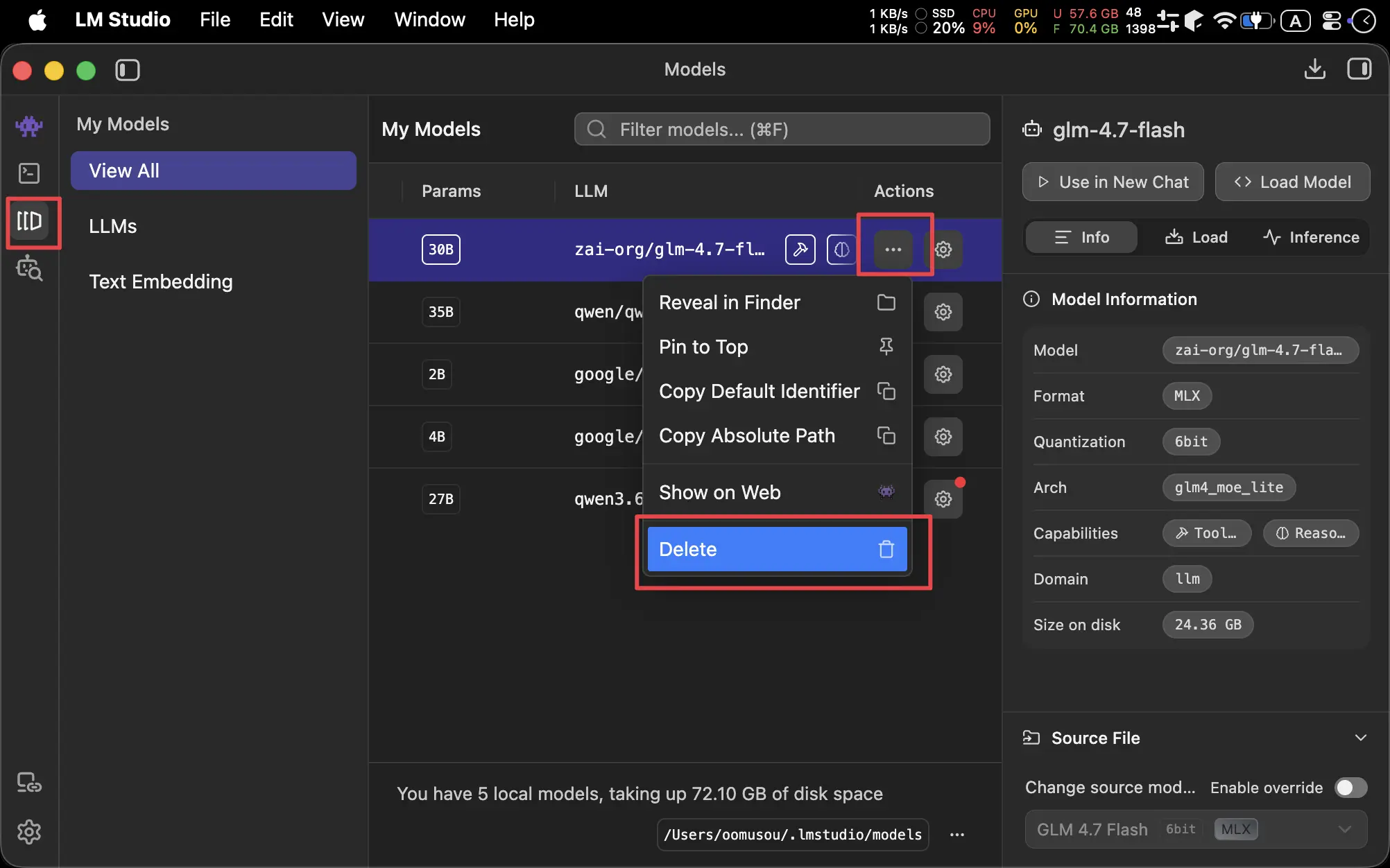
Task: Click reasoning icon on glm-4.7 row
Action: (841, 250)
